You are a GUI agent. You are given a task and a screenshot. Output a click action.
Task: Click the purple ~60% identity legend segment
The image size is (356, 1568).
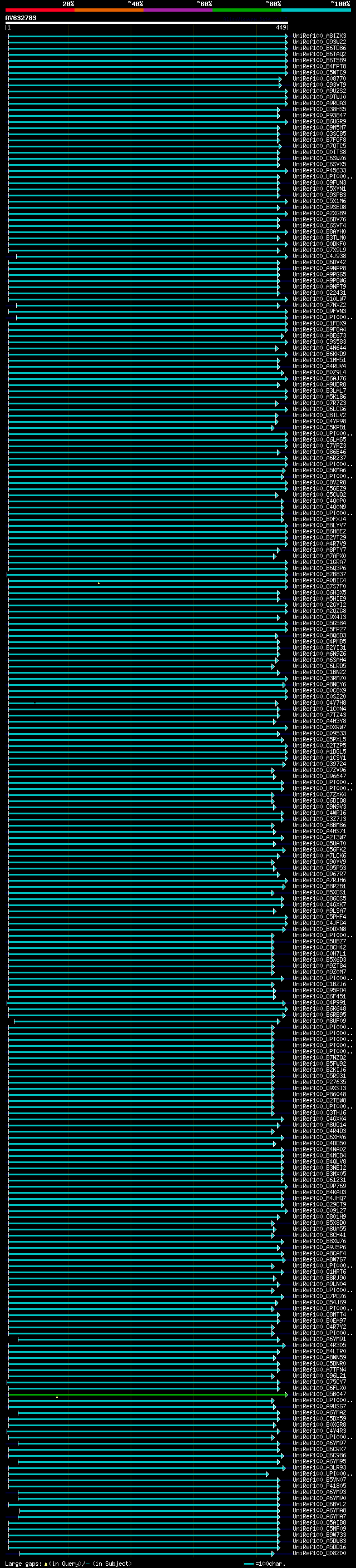[177, 10]
